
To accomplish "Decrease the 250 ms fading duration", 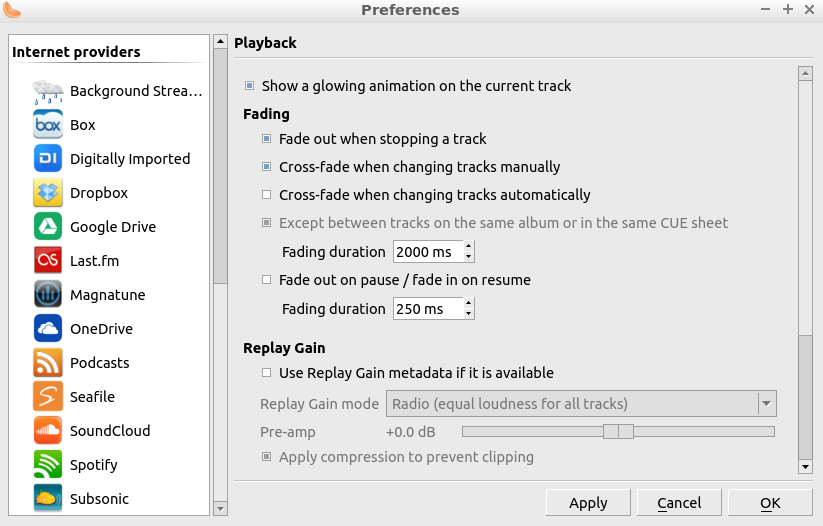I will [x=469, y=314].
